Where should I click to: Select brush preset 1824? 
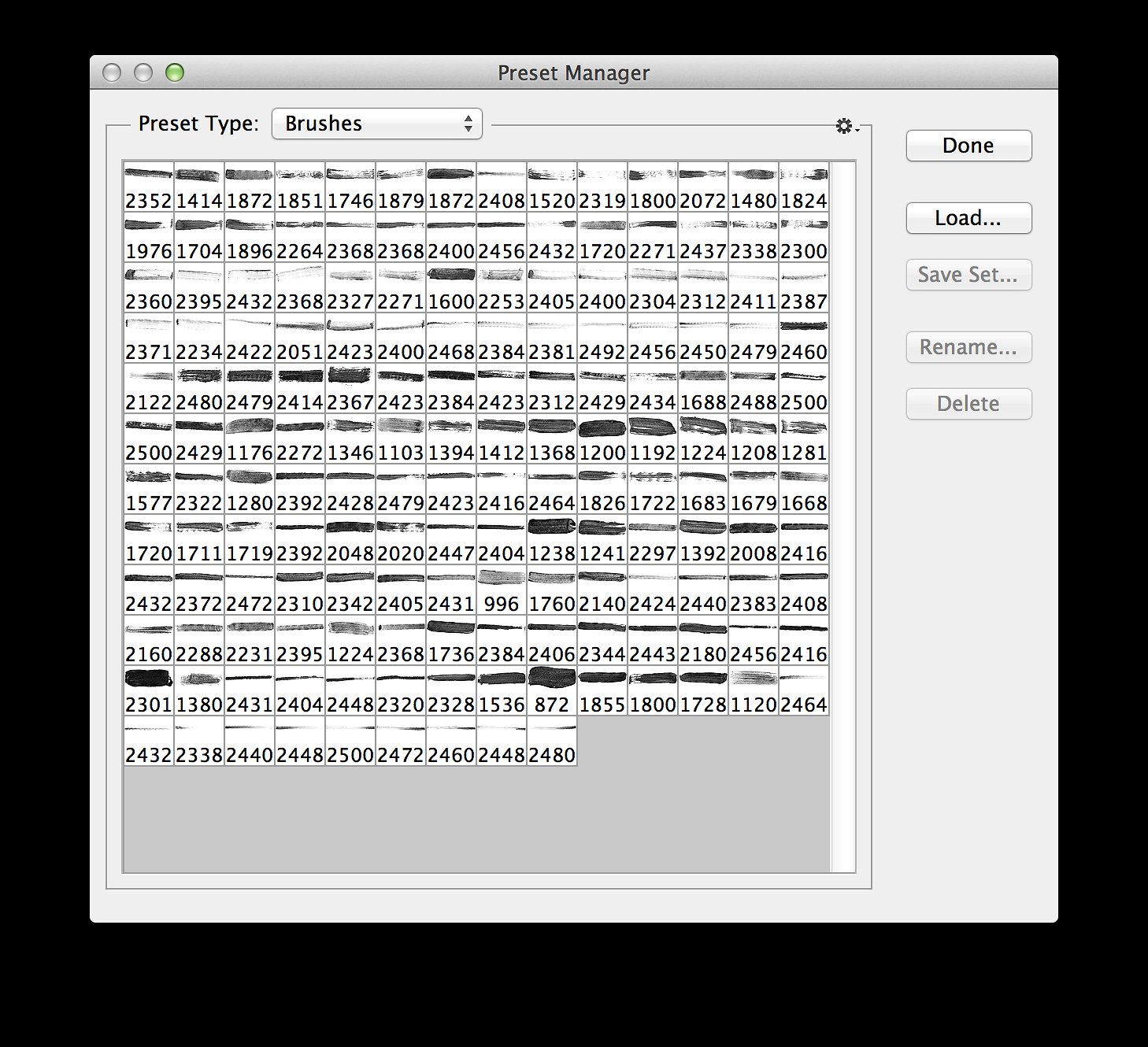[x=804, y=187]
